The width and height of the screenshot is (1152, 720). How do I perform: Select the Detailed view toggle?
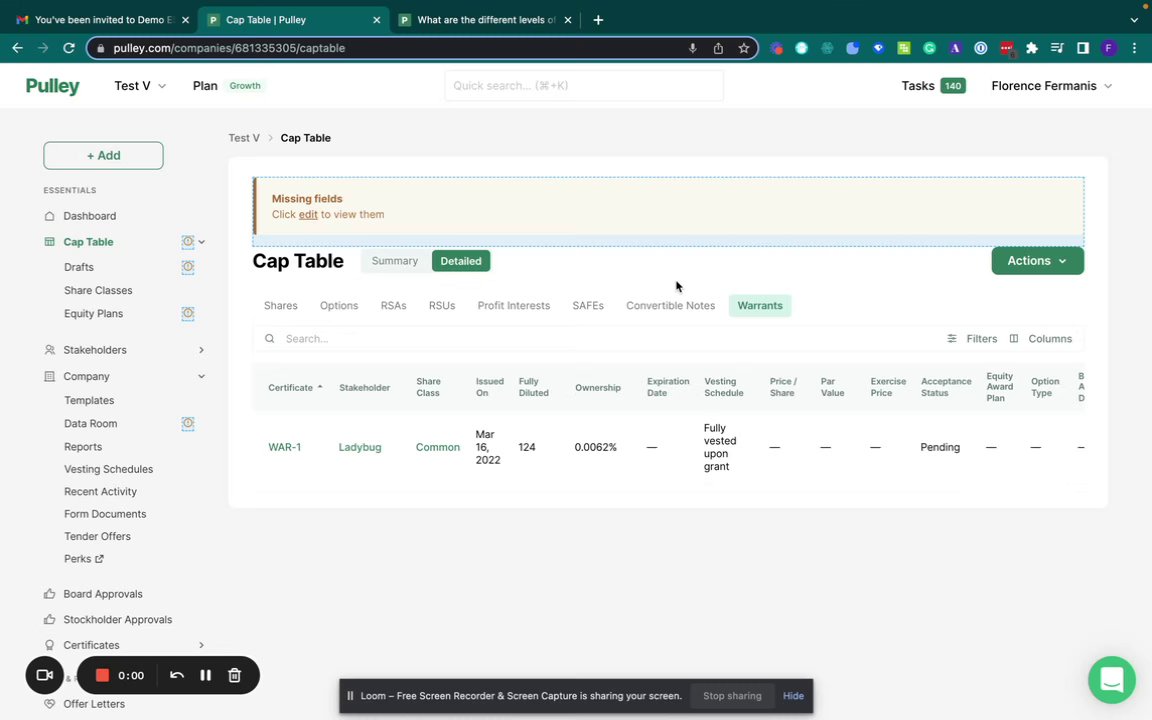pos(461,261)
